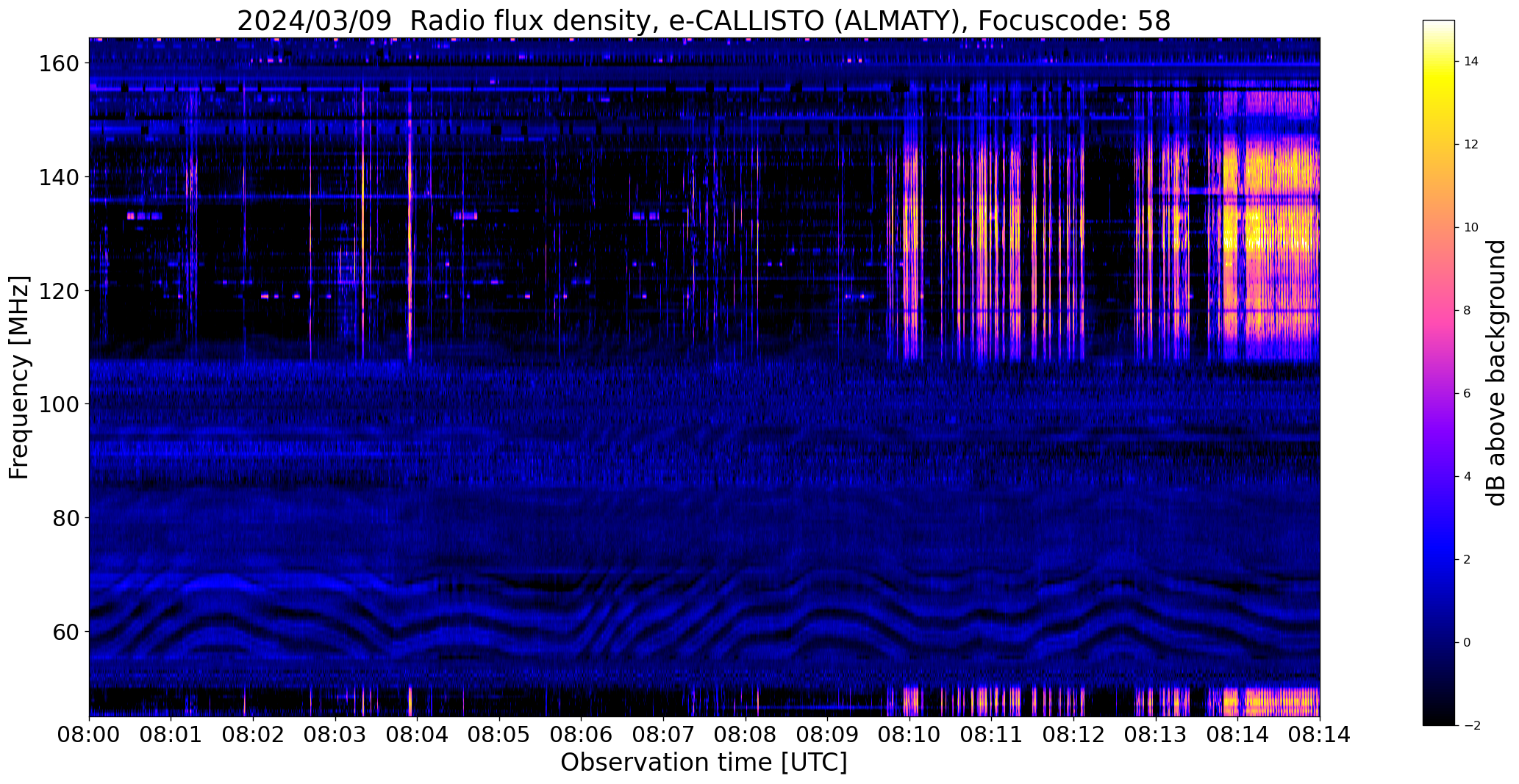Click the plot title text

tap(704, 21)
